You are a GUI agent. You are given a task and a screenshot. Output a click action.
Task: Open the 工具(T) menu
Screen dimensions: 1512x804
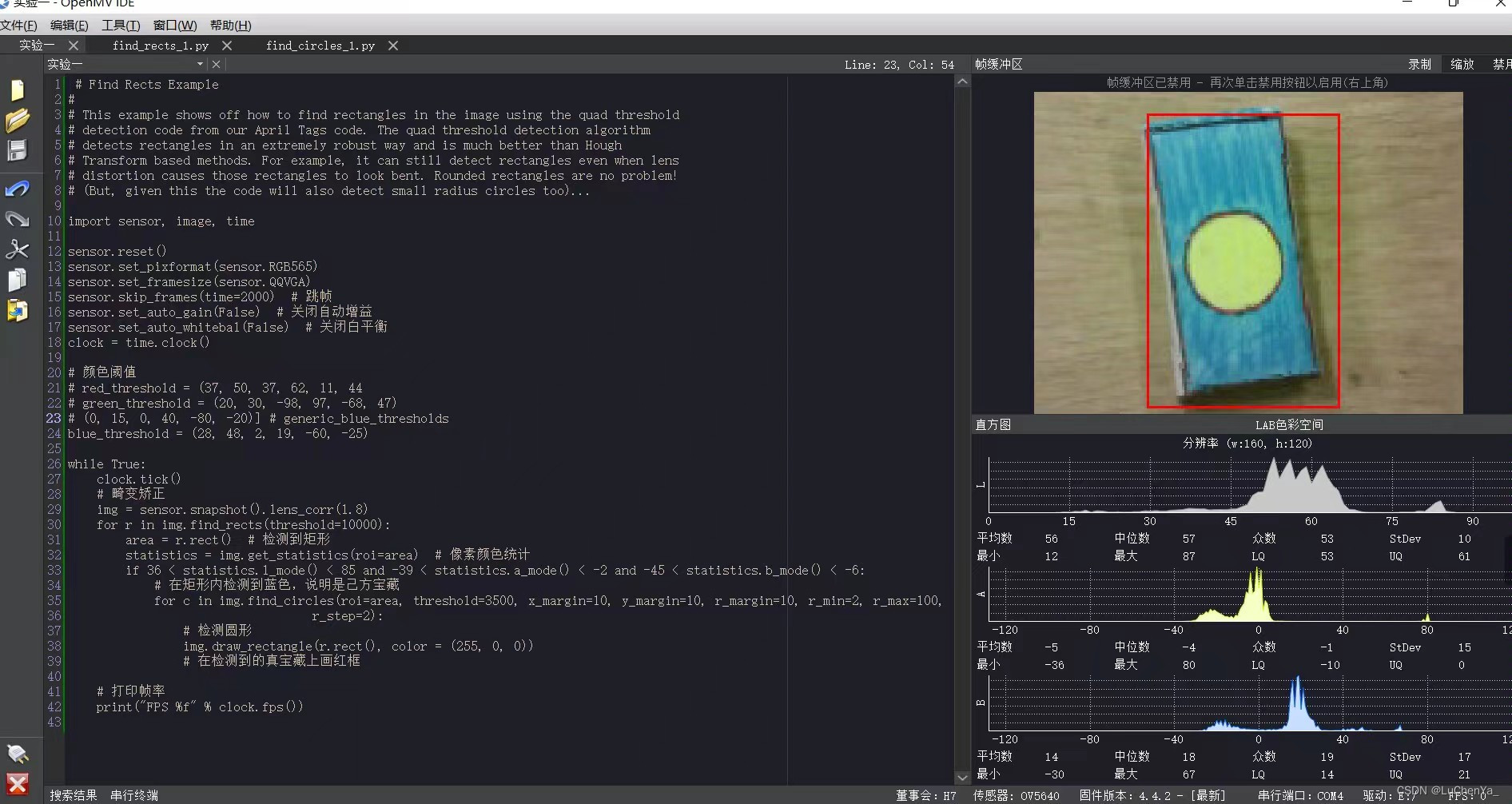(x=121, y=25)
